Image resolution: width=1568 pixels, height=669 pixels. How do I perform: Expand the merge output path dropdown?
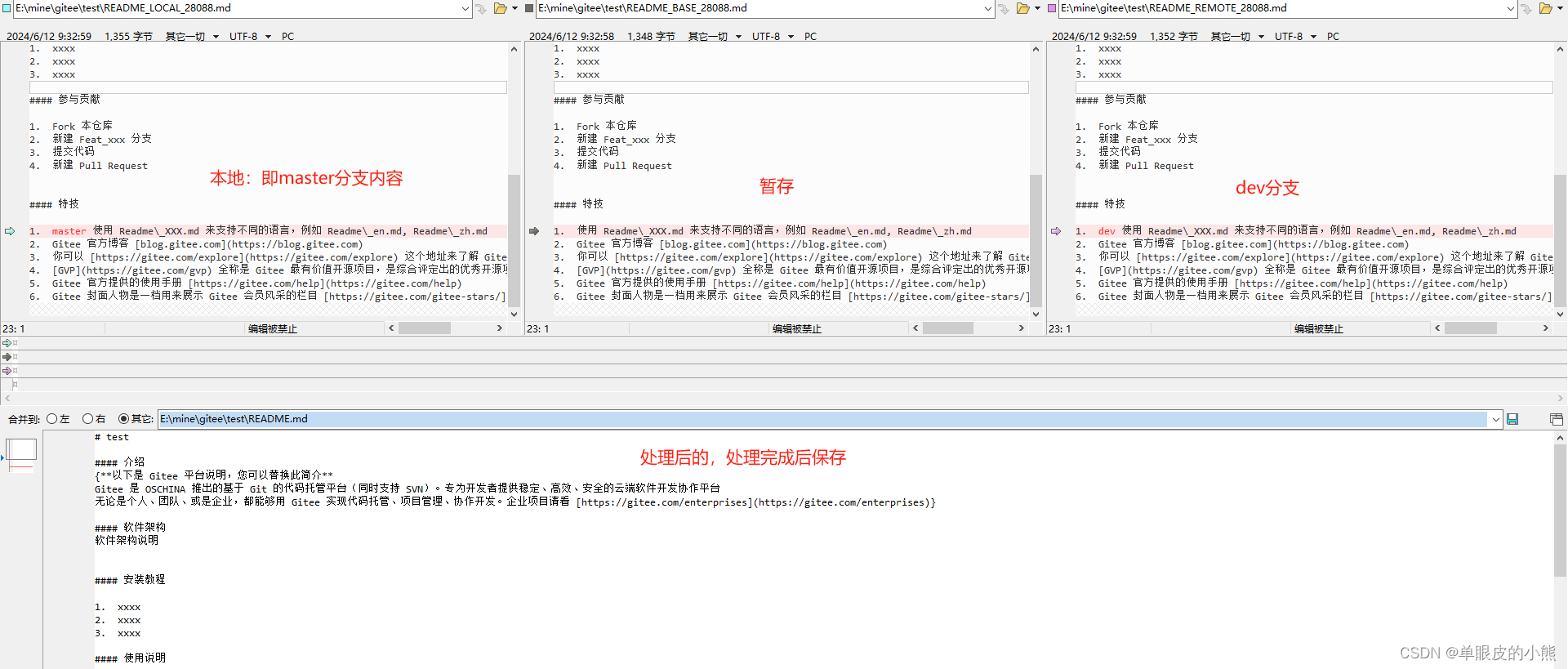[x=1495, y=419]
